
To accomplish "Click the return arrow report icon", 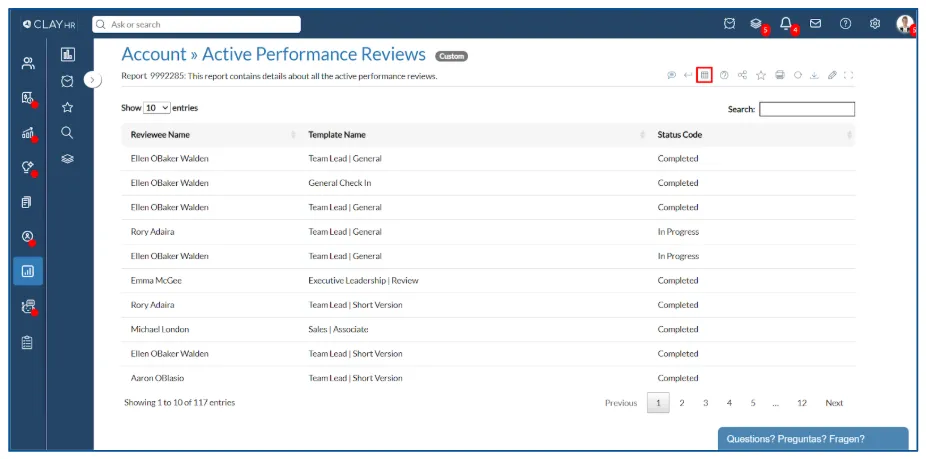I will point(688,75).
